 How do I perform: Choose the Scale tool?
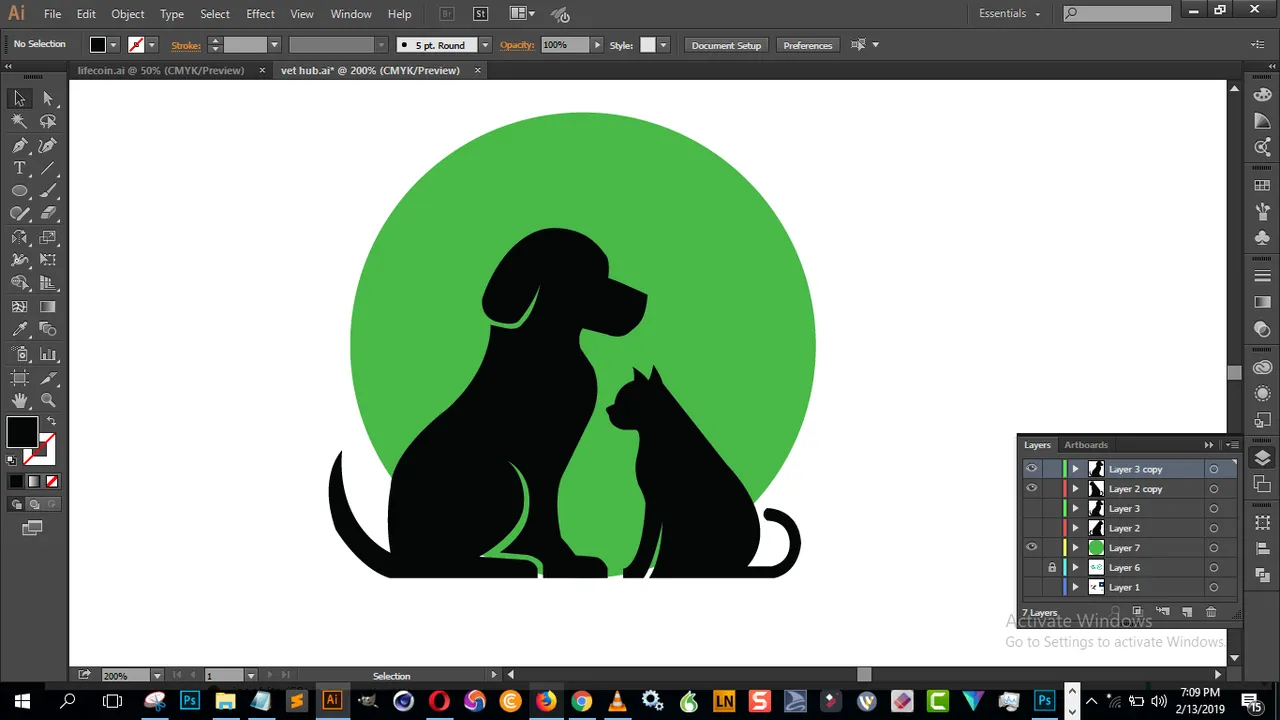[x=48, y=237]
